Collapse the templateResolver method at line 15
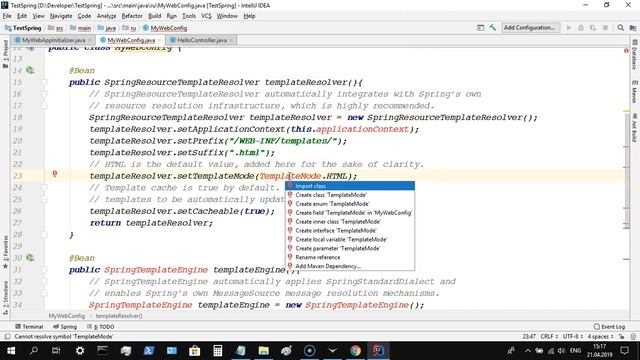 pyautogui.click(x=44, y=82)
